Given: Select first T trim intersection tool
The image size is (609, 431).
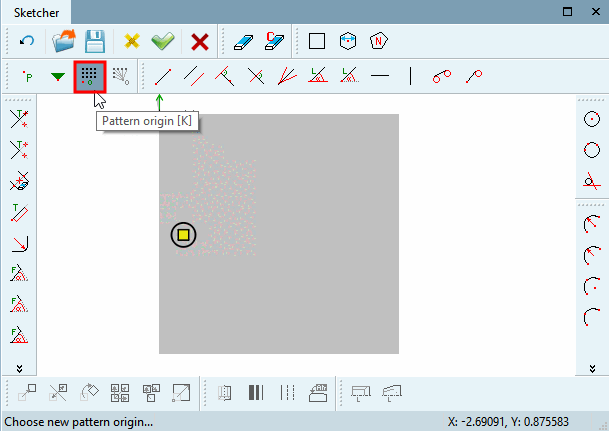Looking at the screenshot, I should 19,119.
